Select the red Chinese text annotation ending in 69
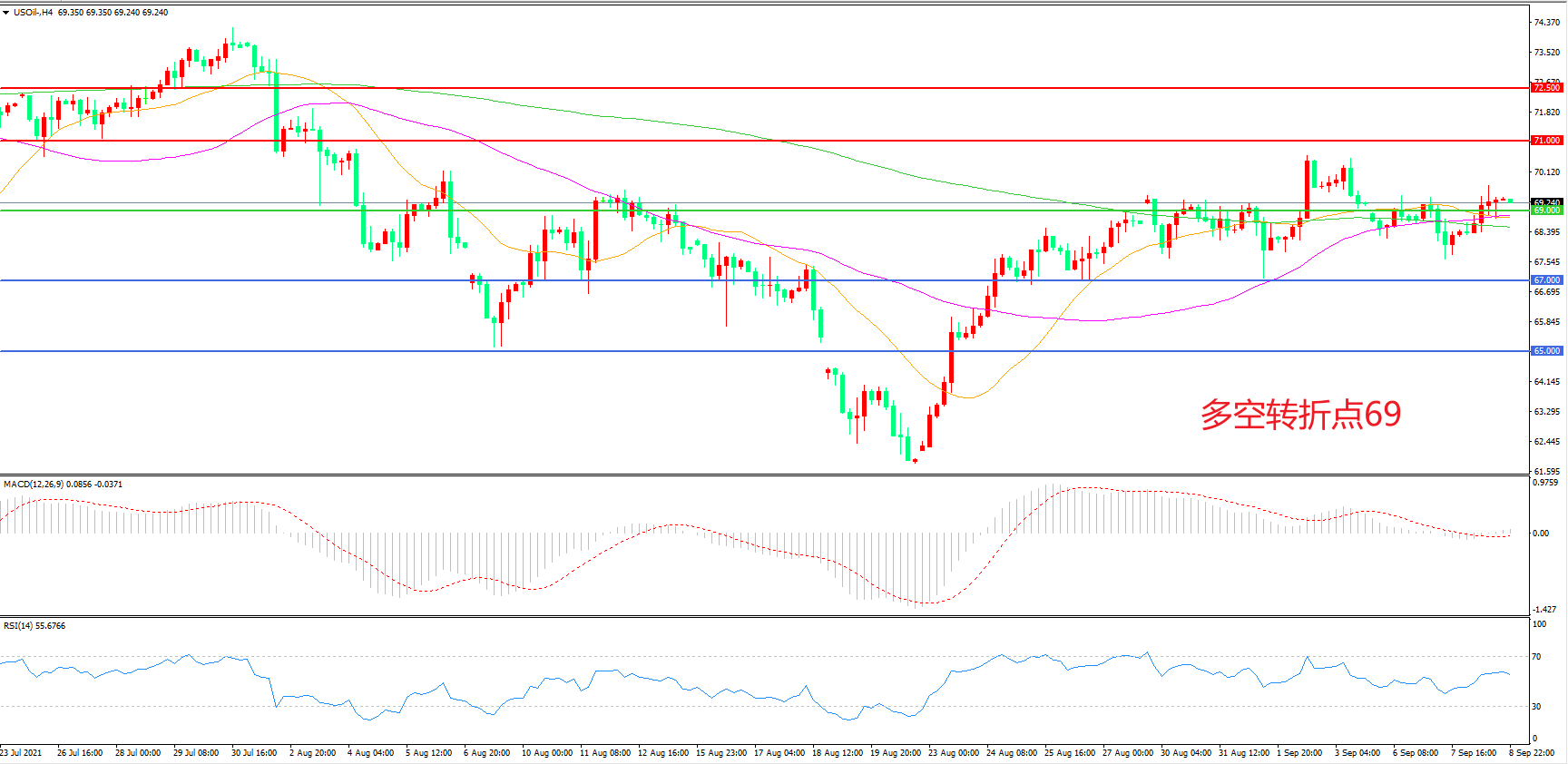Viewport: 1568px width, 764px height. (1300, 415)
